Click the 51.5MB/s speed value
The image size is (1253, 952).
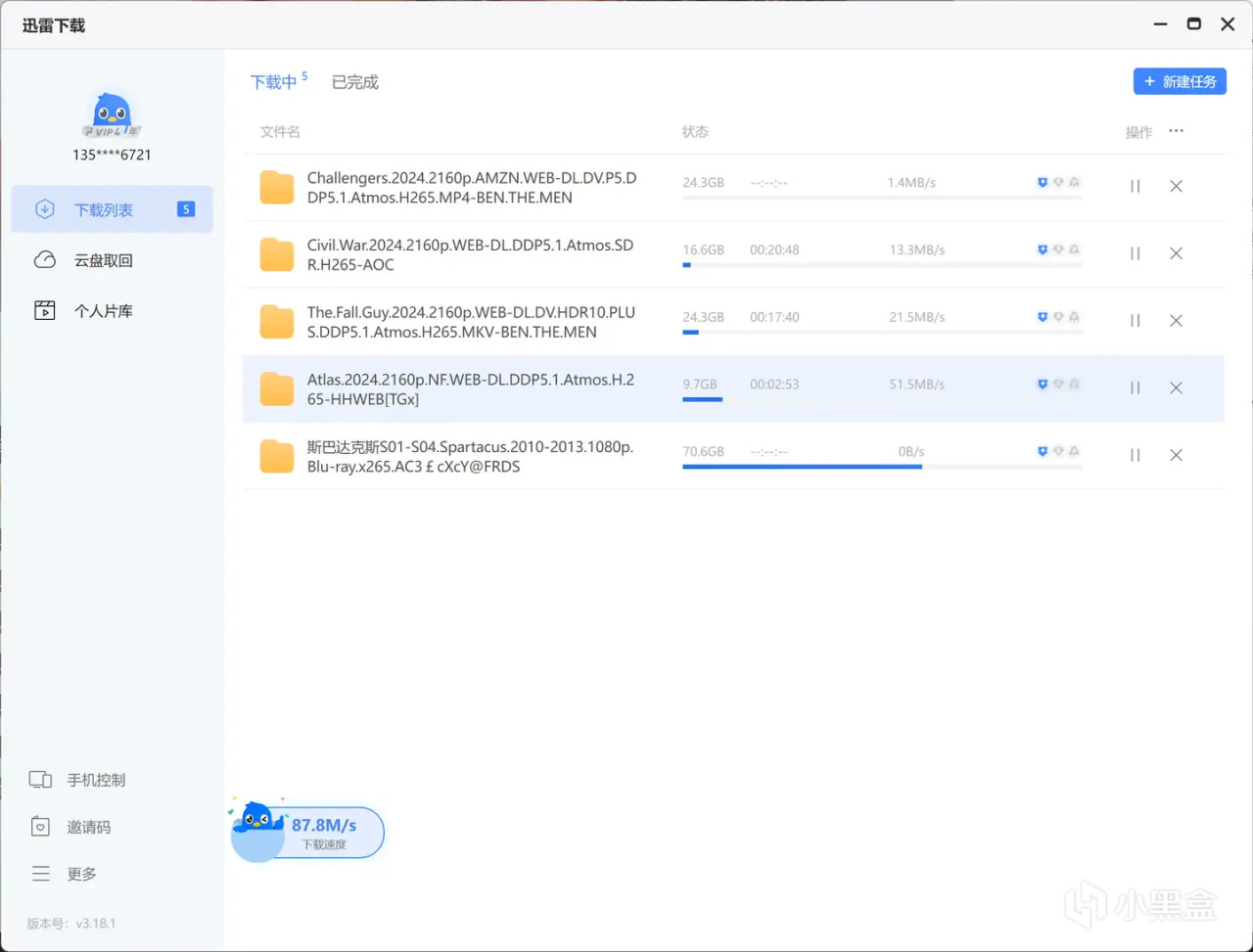916,385
